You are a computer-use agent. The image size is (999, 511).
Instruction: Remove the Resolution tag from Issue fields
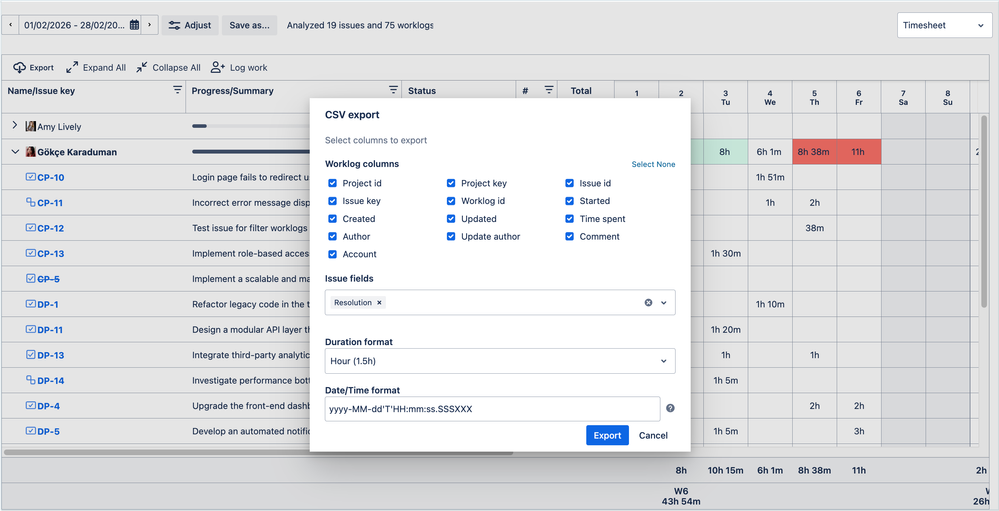379,303
